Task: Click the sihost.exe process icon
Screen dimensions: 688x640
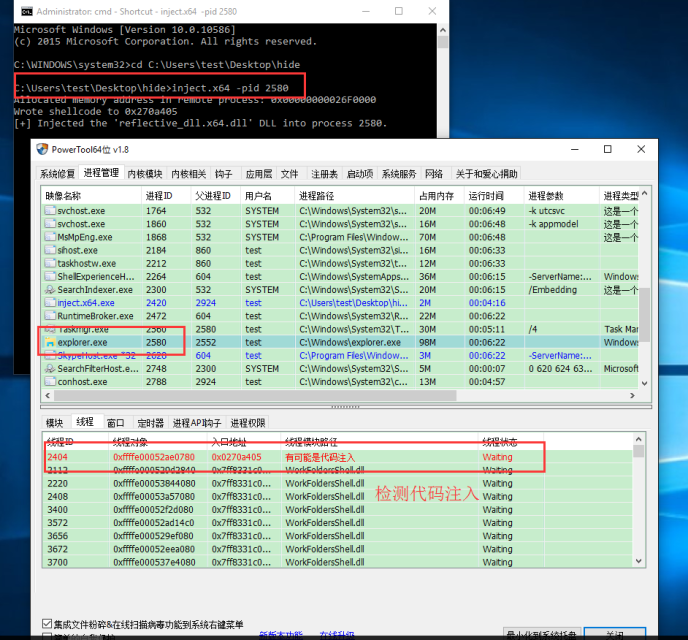Action: [50, 250]
